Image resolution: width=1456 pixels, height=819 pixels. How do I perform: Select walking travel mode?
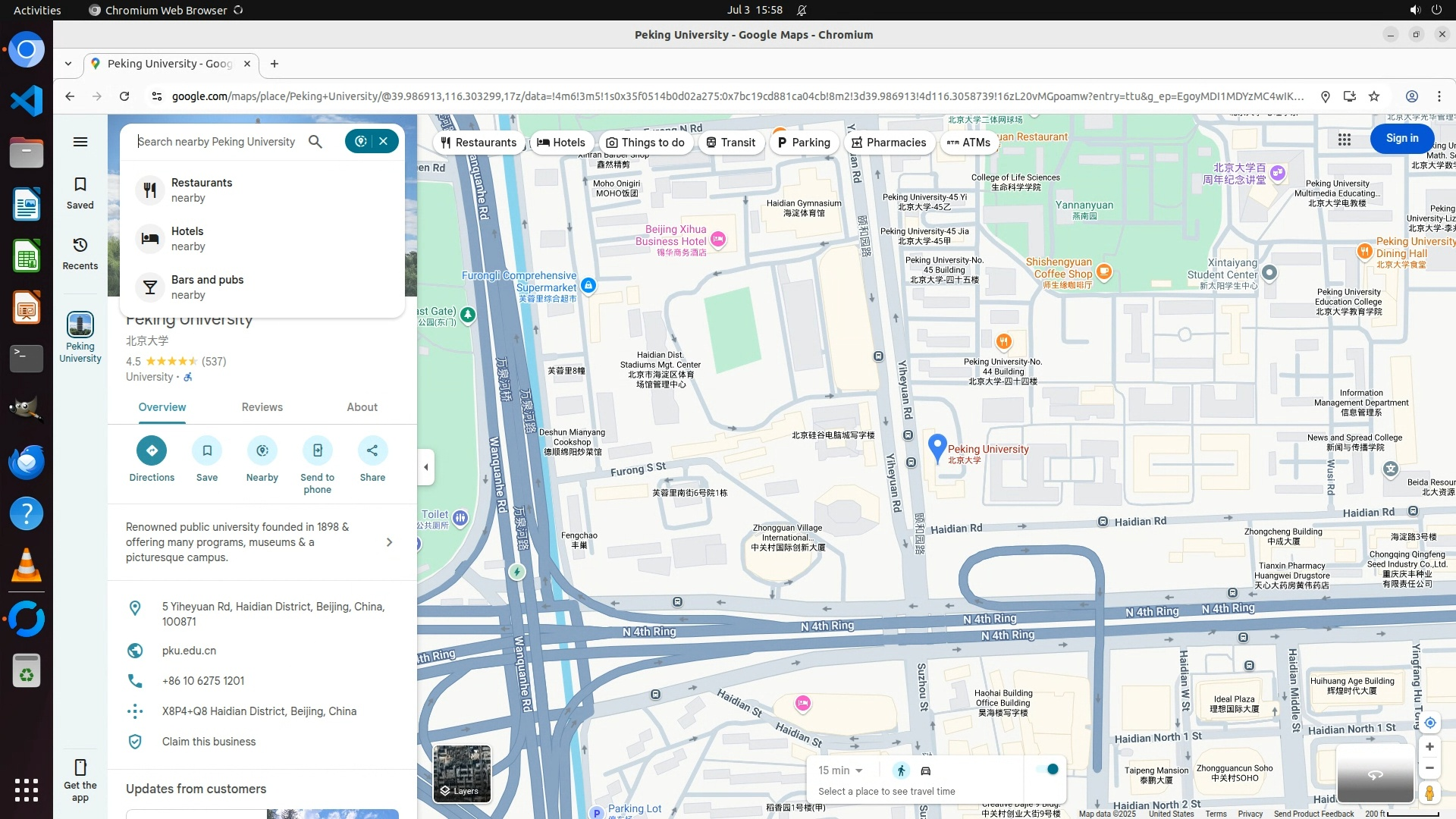coord(901,770)
